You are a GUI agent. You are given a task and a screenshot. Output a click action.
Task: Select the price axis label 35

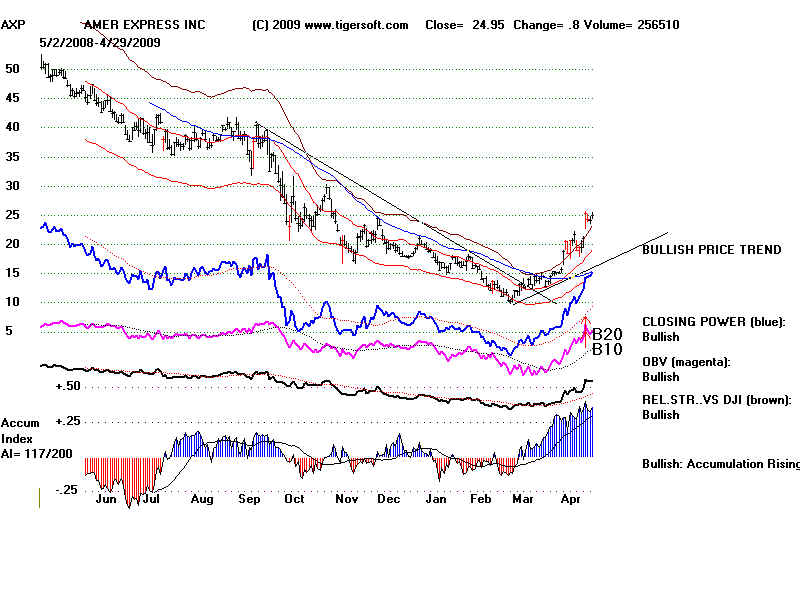click(12, 157)
